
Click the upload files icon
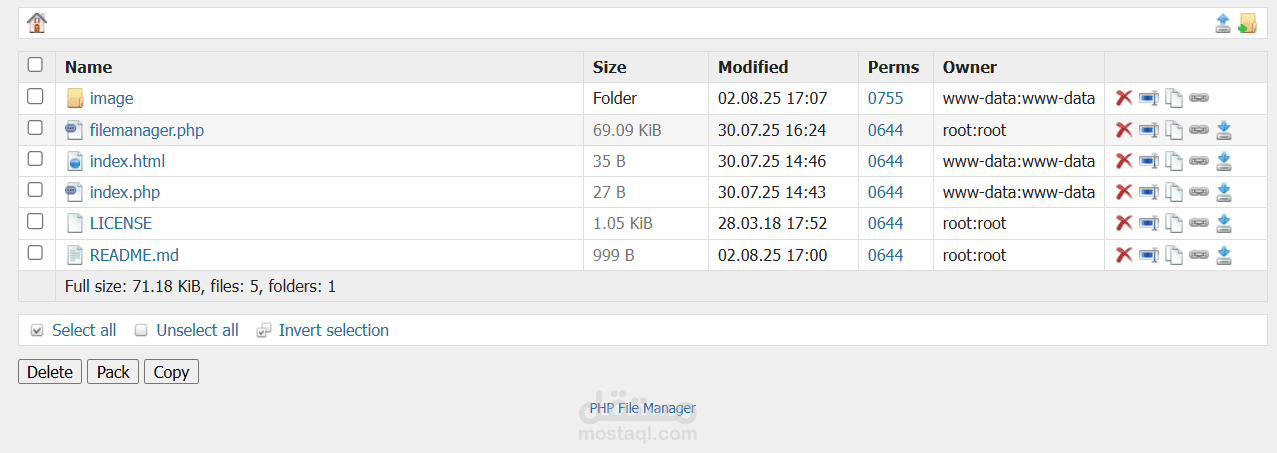pos(1222,23)
